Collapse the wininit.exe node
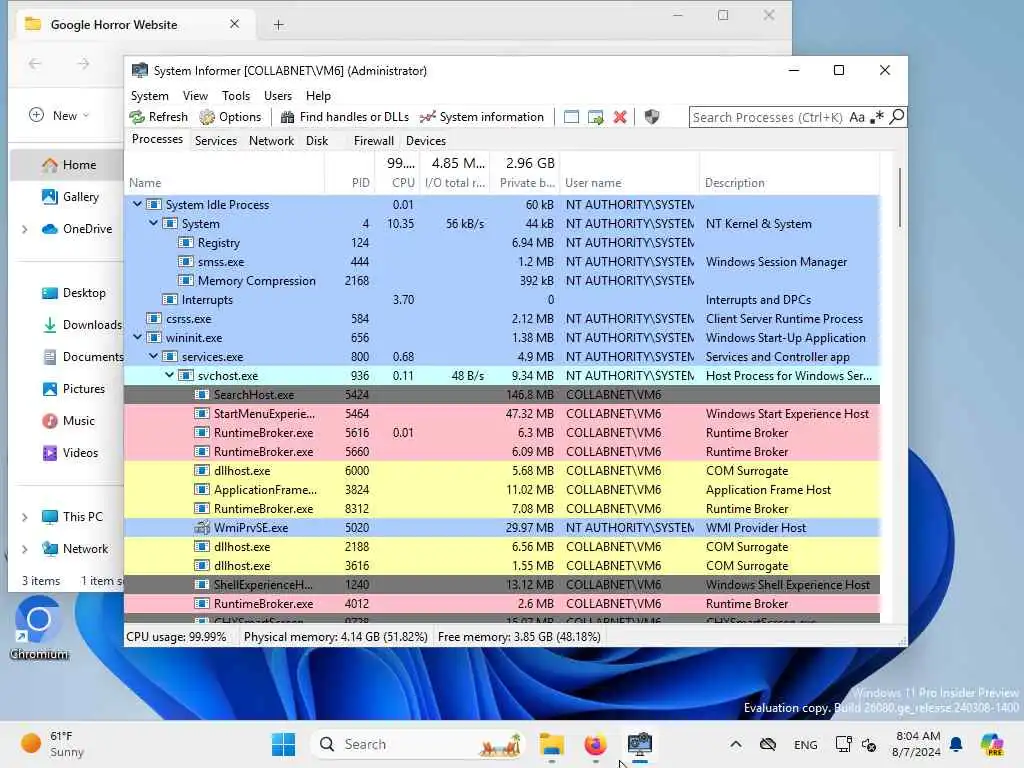Screen dimensions: 1024x768 click(137, 338)
